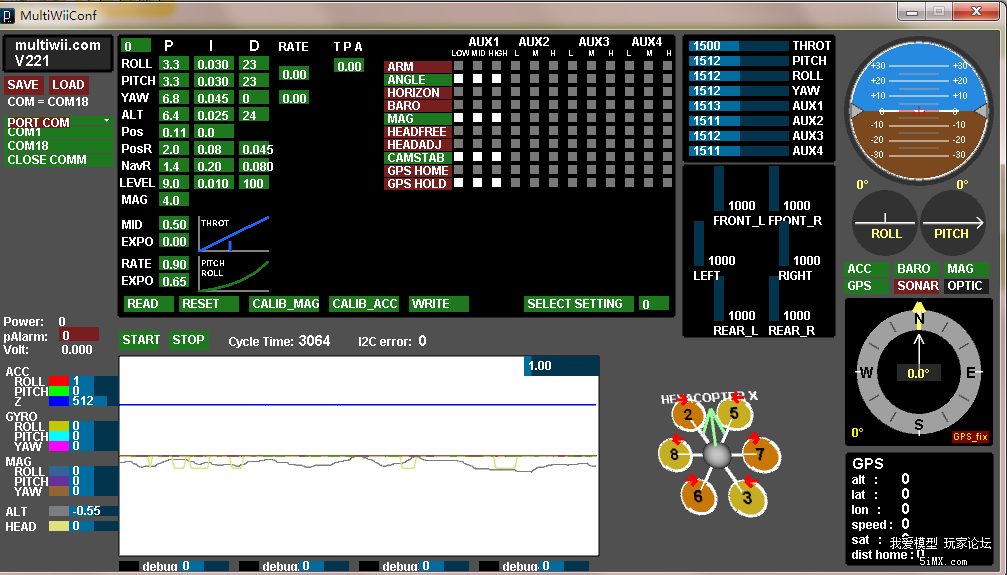Click the LOAD button
The width and height of the screenshot is (1007, 575).
tap(68, 85)
